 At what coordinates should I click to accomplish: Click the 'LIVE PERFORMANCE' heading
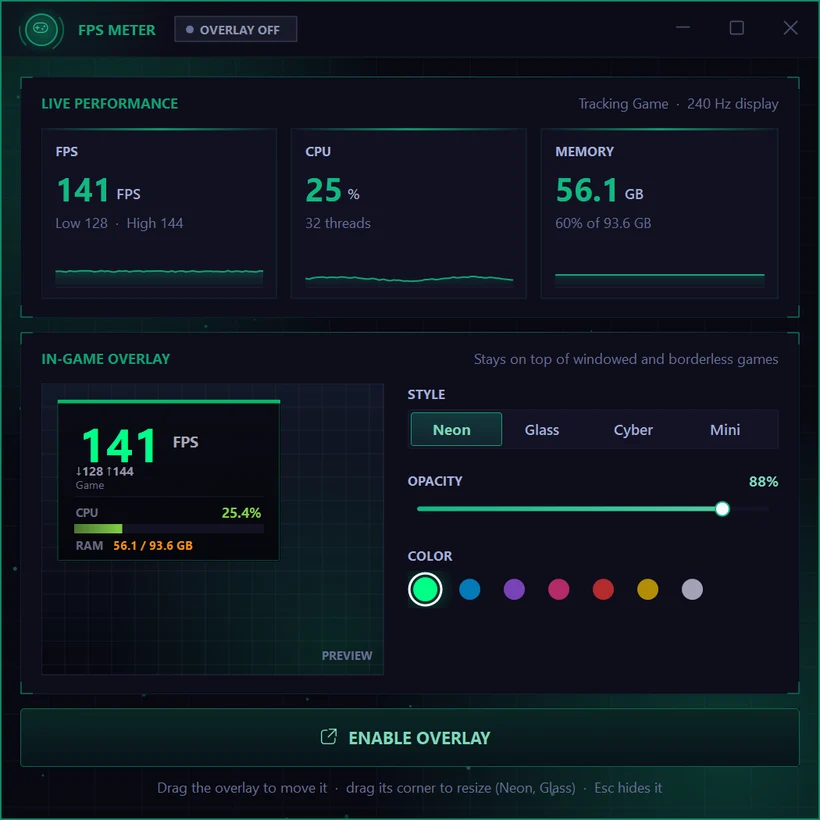pos(110,104)
